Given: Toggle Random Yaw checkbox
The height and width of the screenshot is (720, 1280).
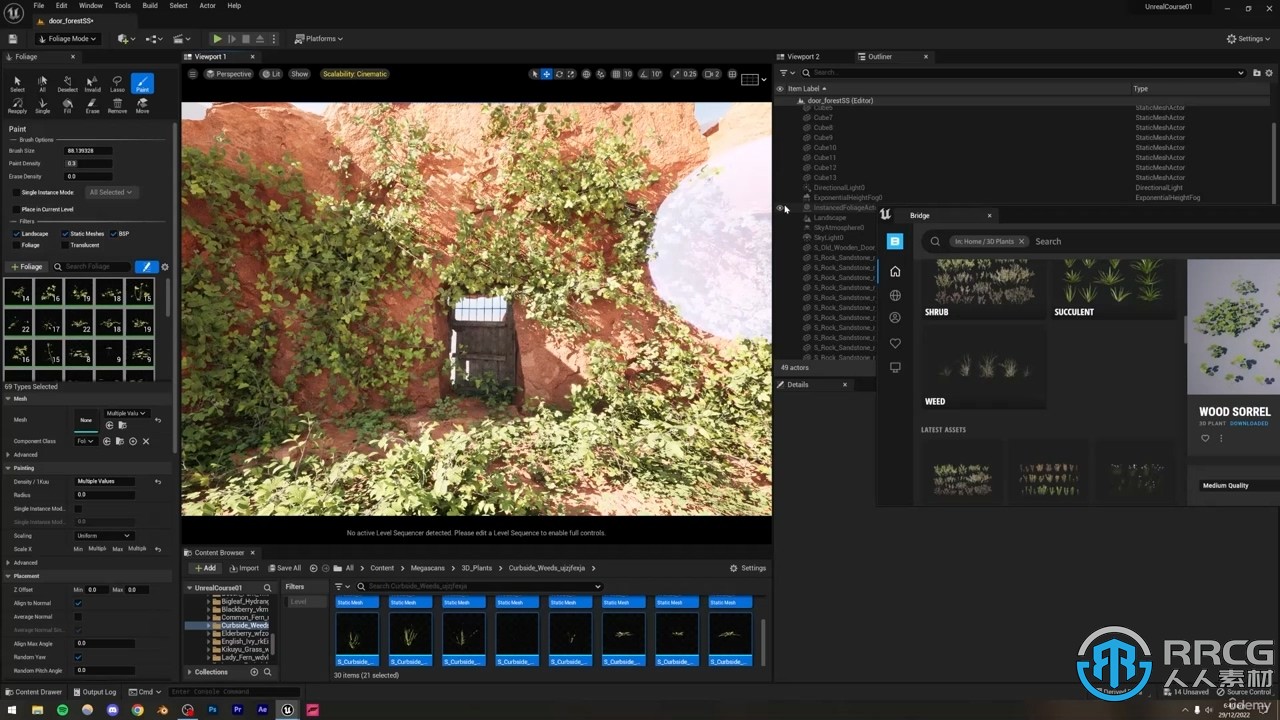Looking at the screenshot, I should pyautogui.click(x=78, y=657).
